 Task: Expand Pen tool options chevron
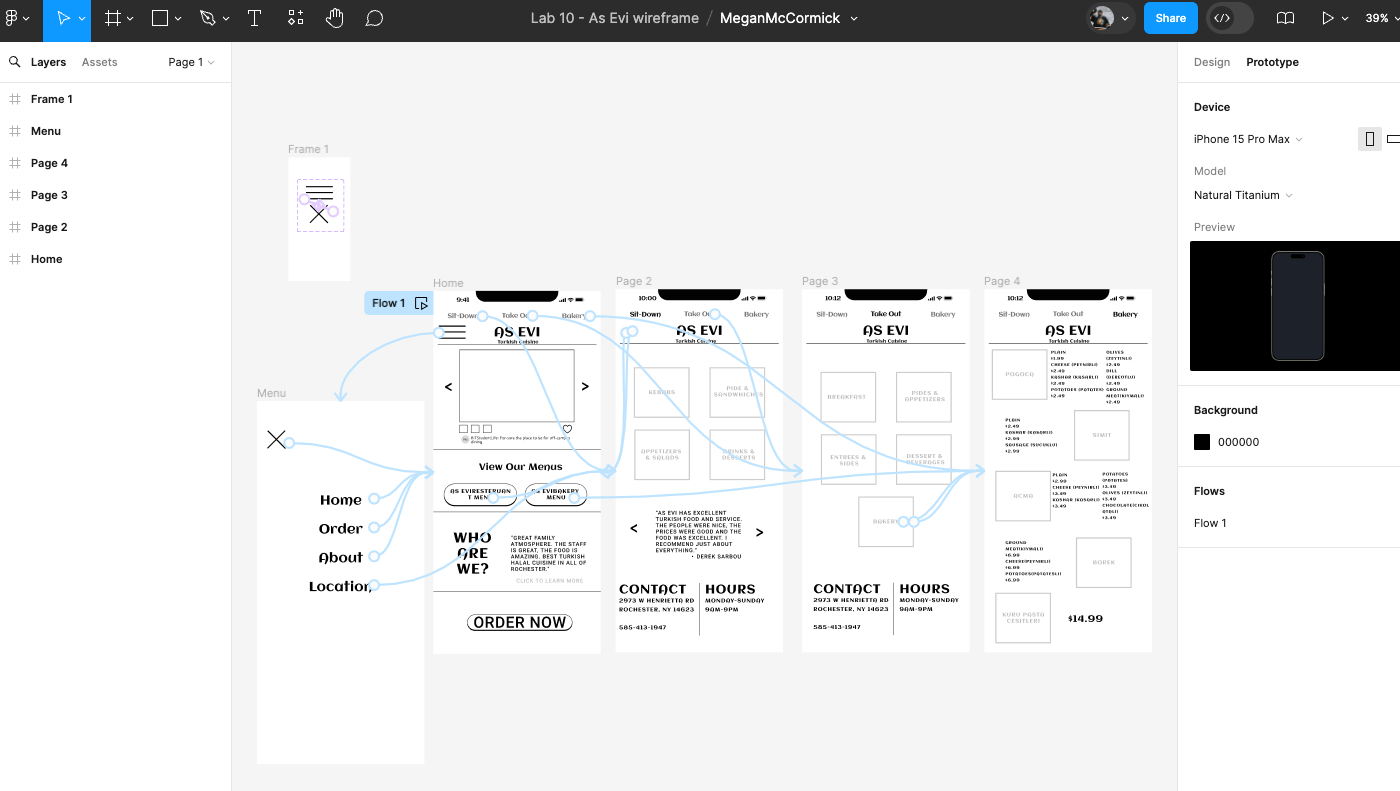[225, 19]
